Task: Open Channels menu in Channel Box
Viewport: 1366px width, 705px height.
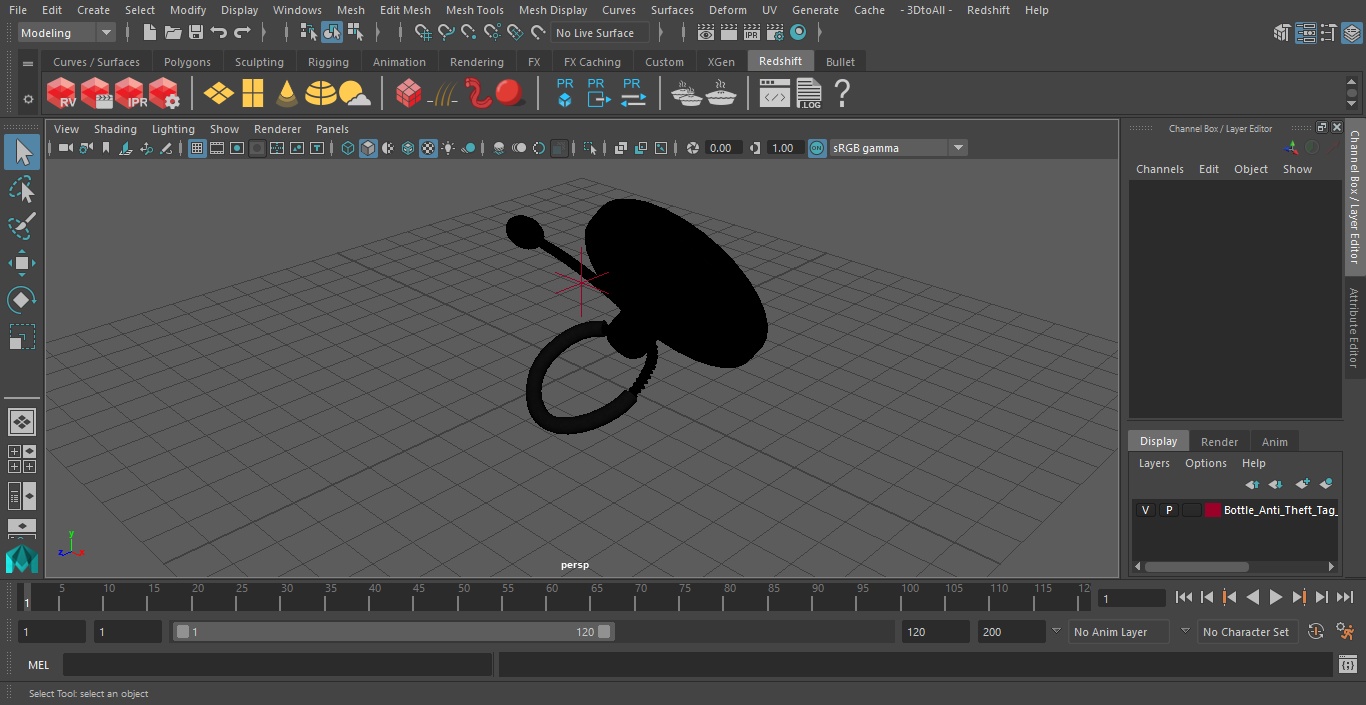Action: [x=1159, y=169]
